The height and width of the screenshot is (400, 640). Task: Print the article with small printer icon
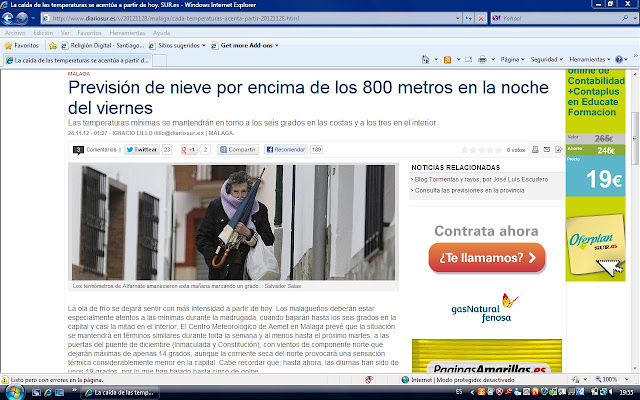tap(535, 149)
